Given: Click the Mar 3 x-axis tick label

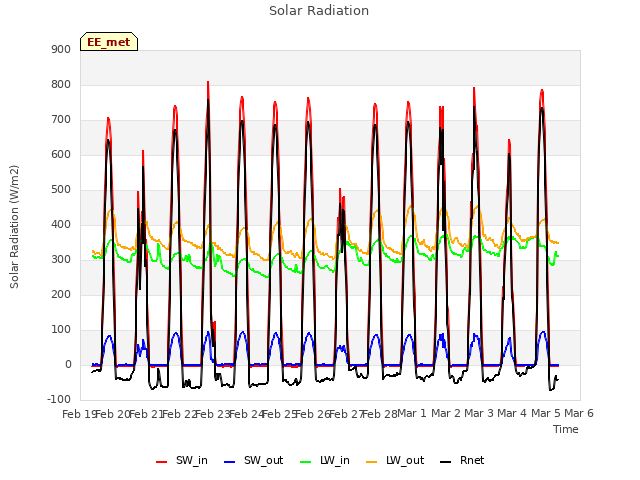Looking at the screenshot, I should (x=479, y=414).
